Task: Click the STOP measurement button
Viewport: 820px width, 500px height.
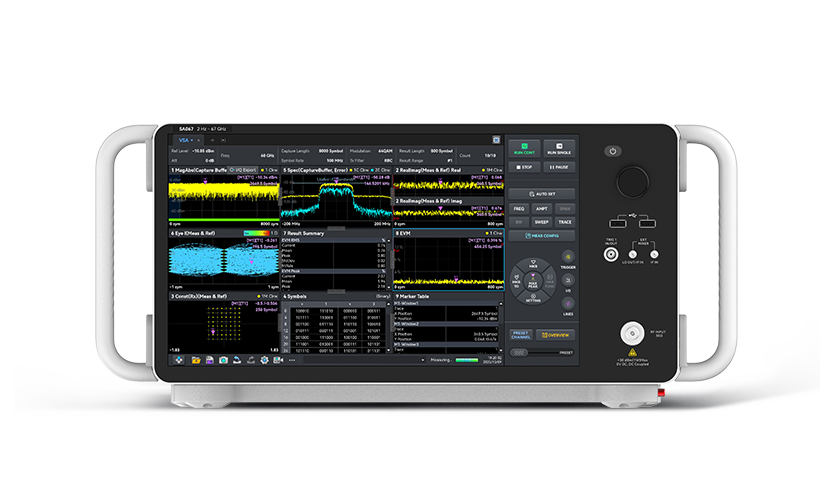Action: (524, 167)
